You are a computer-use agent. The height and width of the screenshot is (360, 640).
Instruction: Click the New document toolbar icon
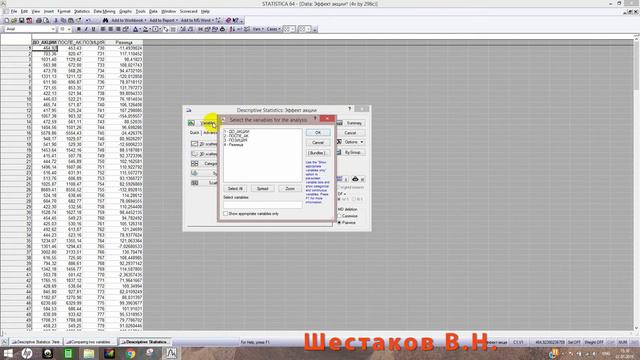(7, 20)
